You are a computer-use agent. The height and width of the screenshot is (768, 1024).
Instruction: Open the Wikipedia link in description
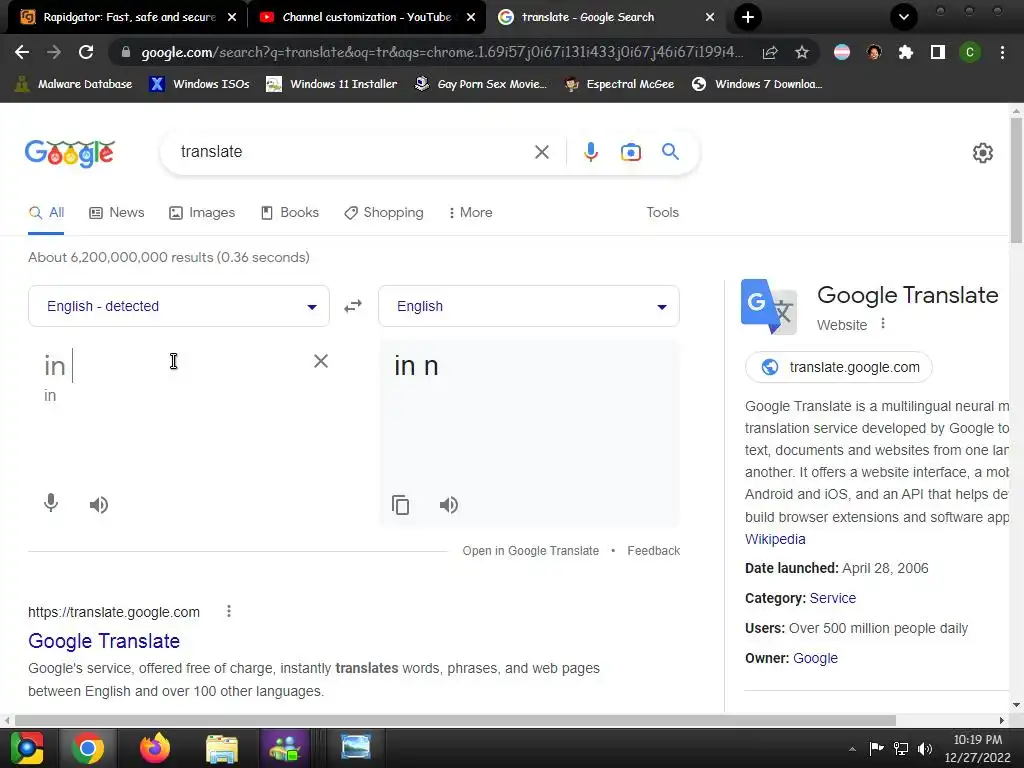(775, 539)
